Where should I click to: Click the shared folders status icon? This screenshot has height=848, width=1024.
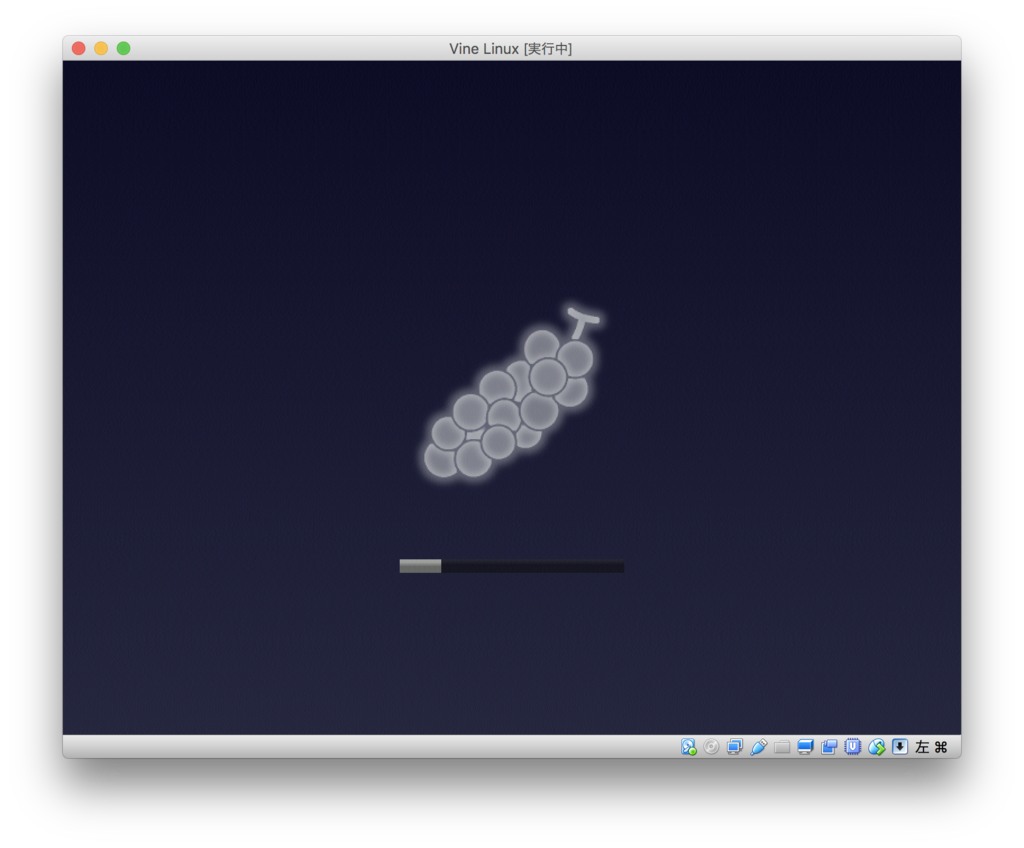click(782, 747)
